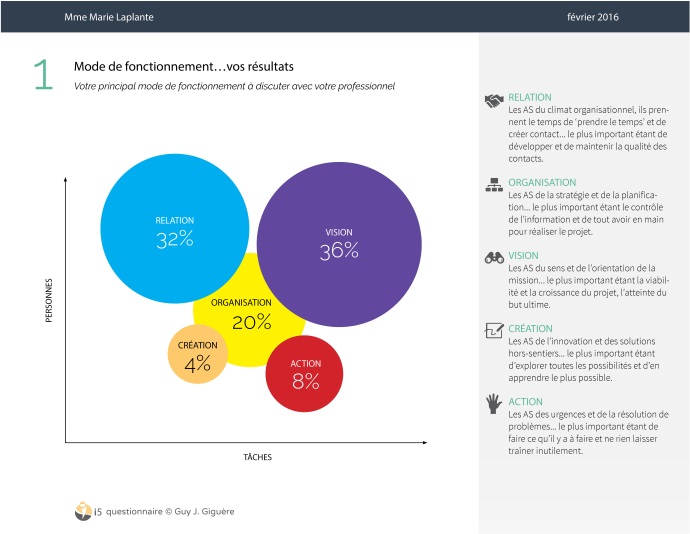Click the CRÉATION heading in the legend
The height and width of the screenshot is (534, 690).
[x=530, y=328]
